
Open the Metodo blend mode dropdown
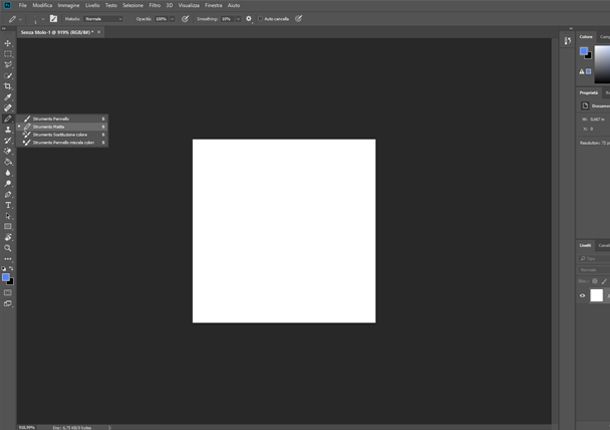tap(103, 19)
